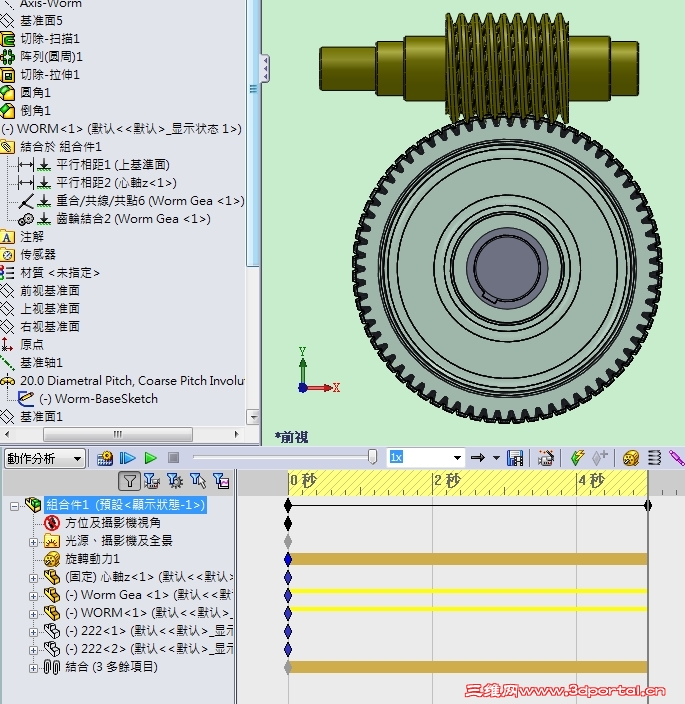Click the Add/Update Key icon
This screenshot has width=685, height=704.
pyautogui.click(x=599, y=458)
